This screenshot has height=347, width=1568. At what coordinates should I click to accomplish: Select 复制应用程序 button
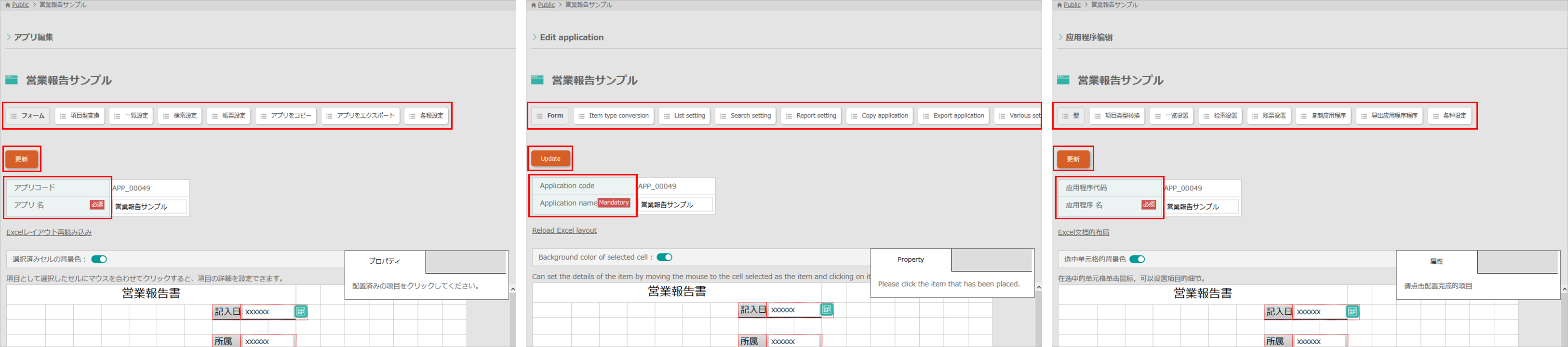[1323, 116]
